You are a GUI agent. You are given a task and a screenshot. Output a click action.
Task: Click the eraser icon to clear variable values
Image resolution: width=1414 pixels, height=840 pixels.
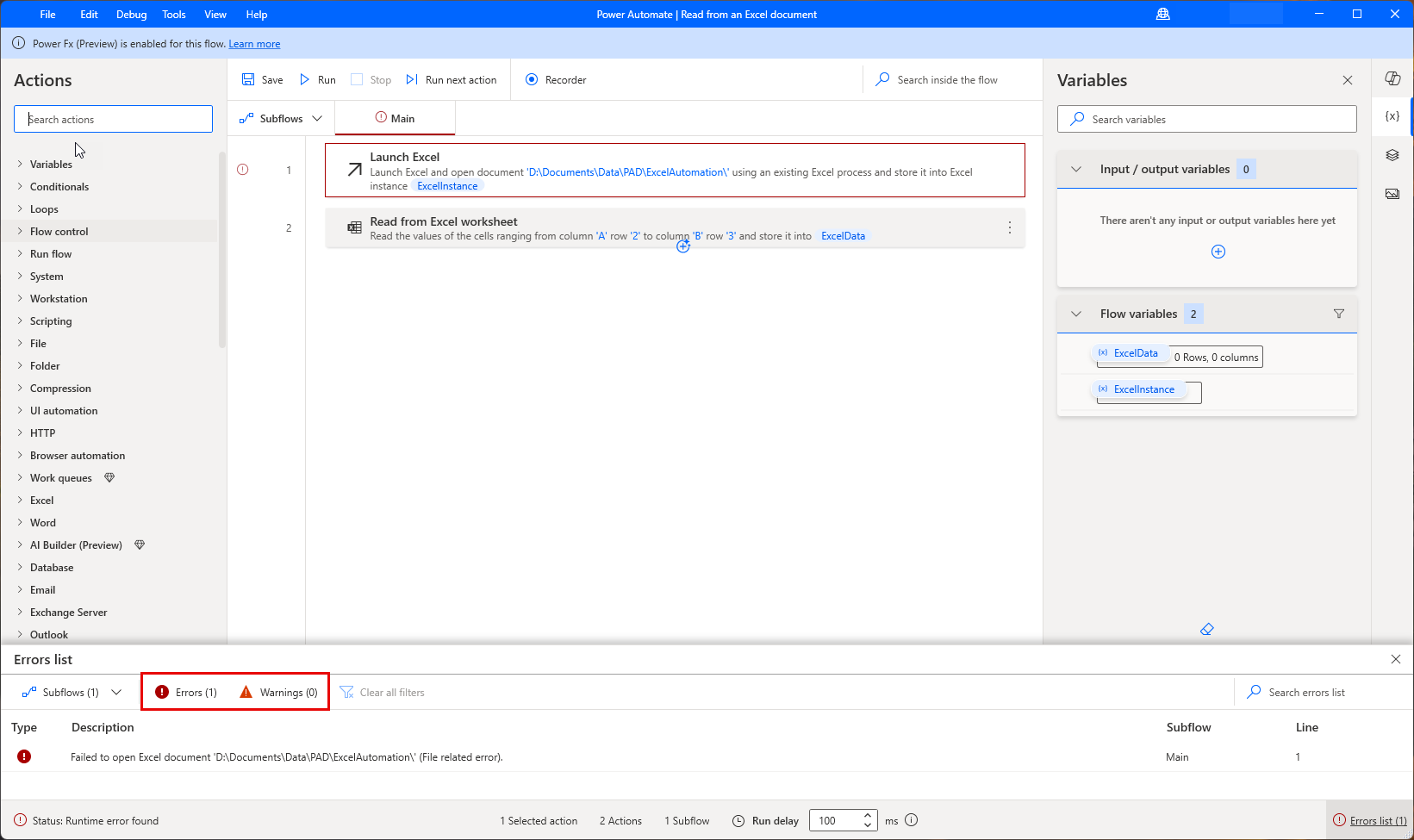click(1207, 629)
